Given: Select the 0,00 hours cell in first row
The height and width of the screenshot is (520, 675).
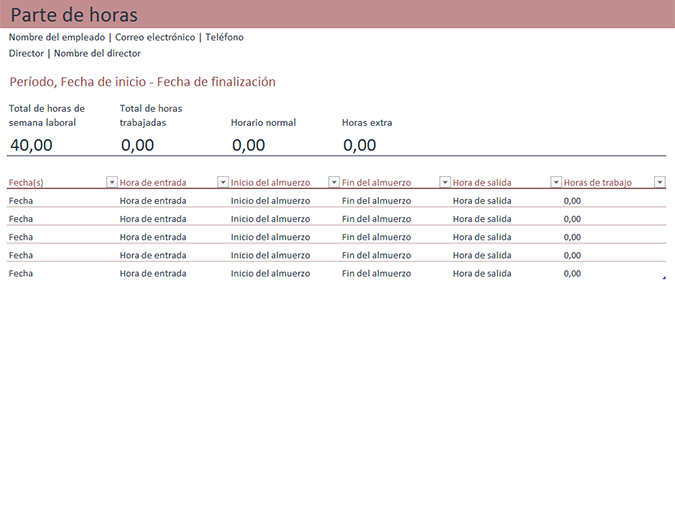Looking at the screenshot, I should 572,201.
